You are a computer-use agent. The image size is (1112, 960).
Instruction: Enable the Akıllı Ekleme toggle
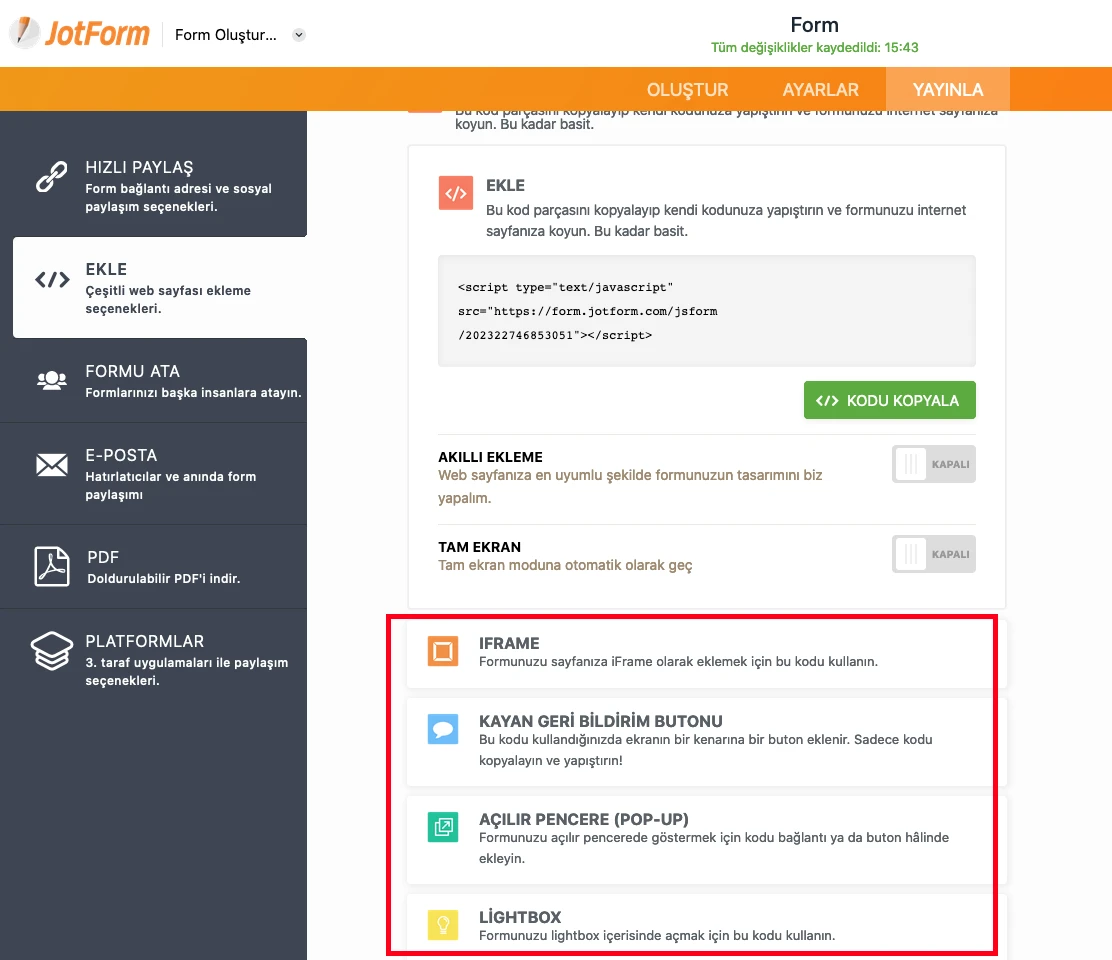point(933,465)
